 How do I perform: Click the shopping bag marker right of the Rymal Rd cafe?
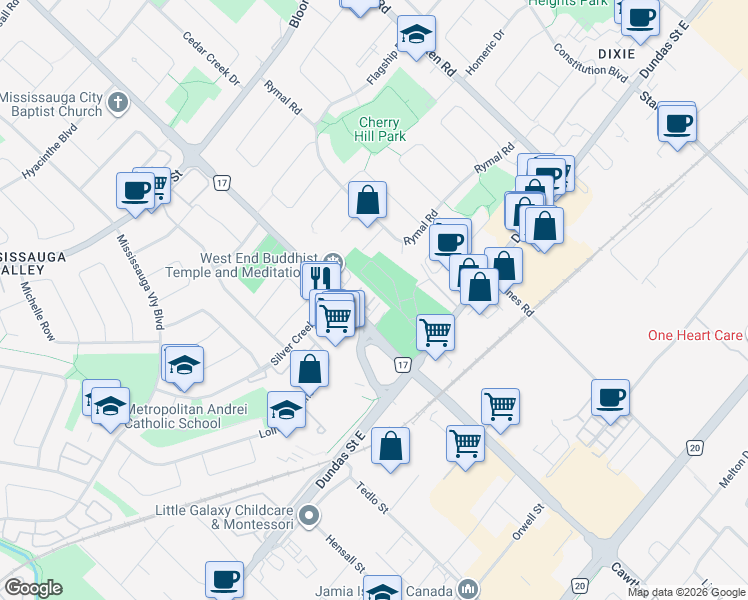pos(507,265)
